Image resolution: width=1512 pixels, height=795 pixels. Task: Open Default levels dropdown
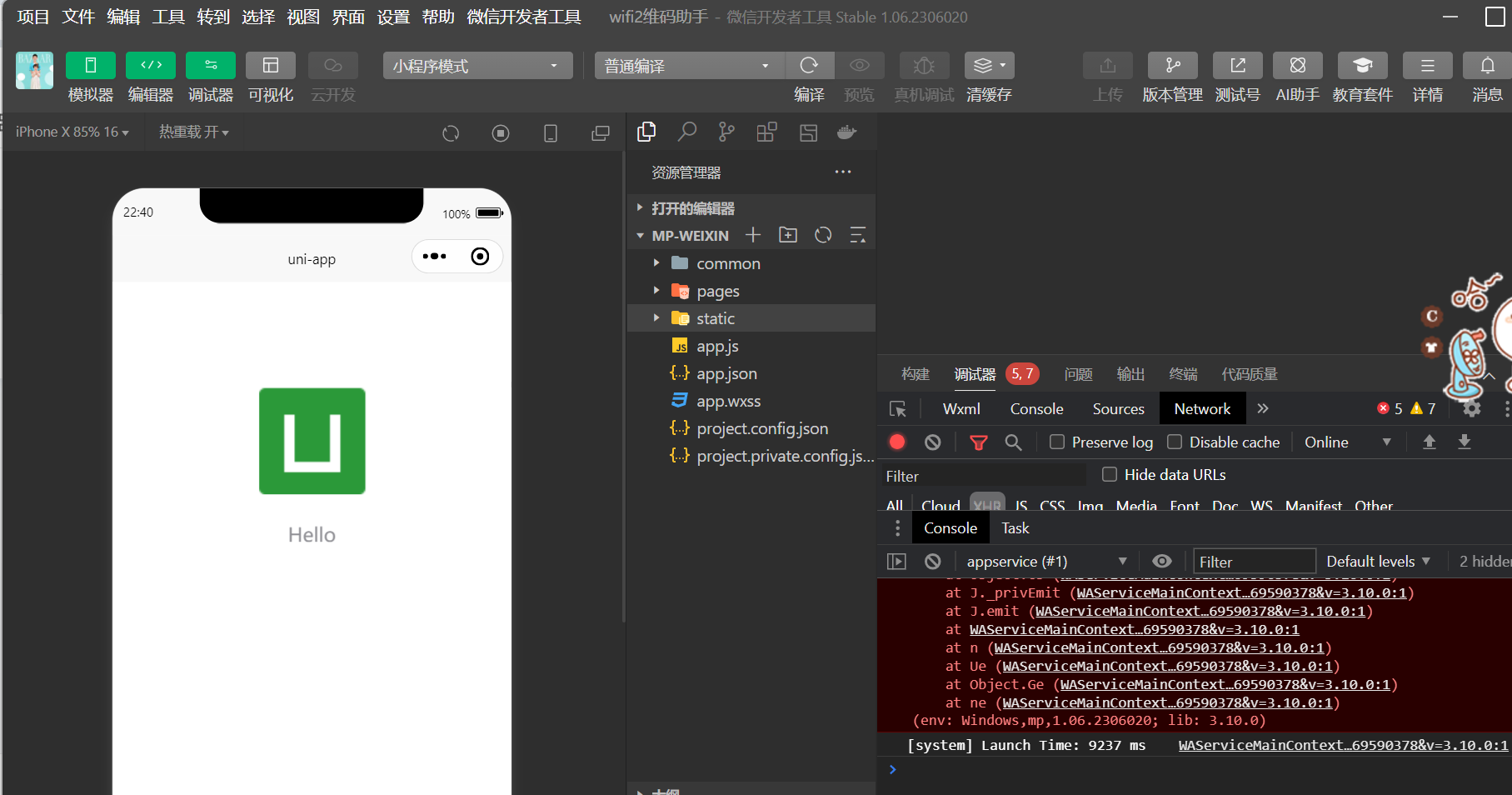[x=1378, y=561]
